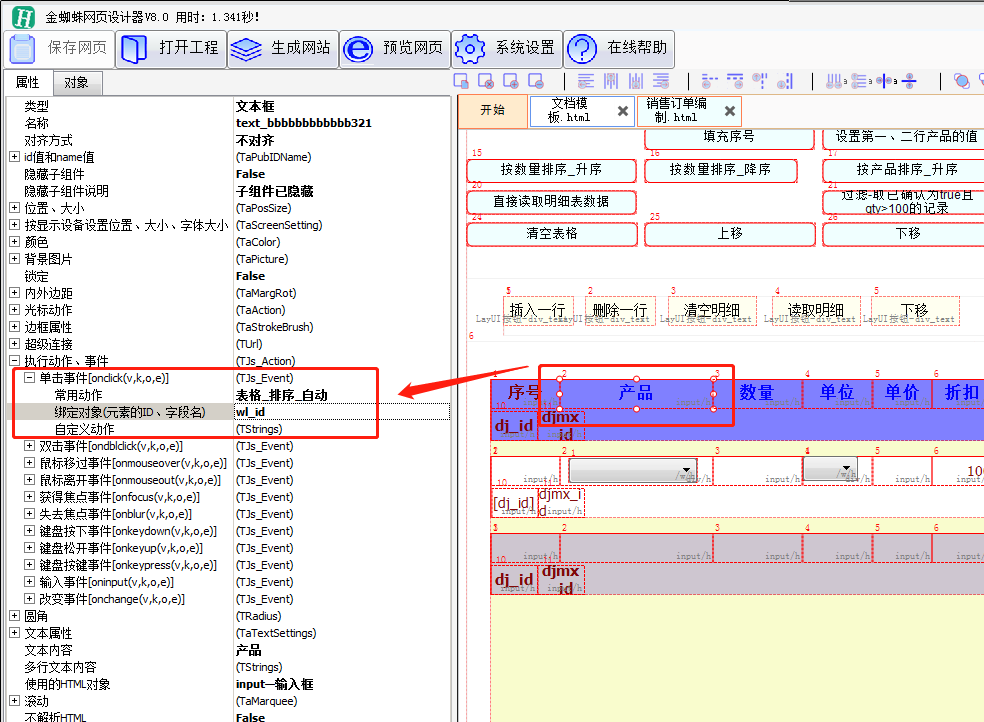The width and height of the screenshot is (984, 722).
Task: Click the delete component icon with red X
Action: click(486, 80)
